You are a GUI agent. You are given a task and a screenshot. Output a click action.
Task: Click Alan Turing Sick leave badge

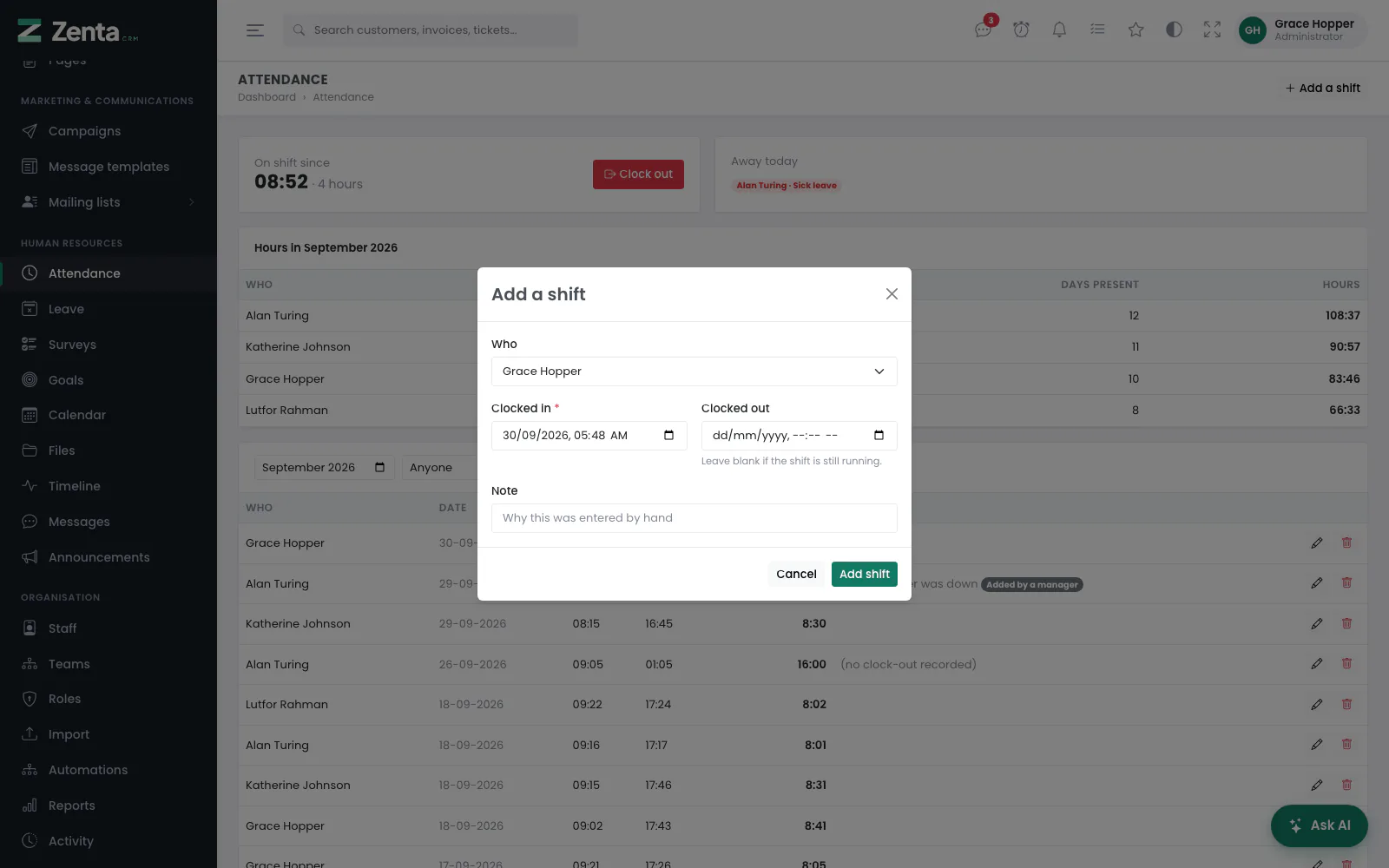tap(787, 186)
